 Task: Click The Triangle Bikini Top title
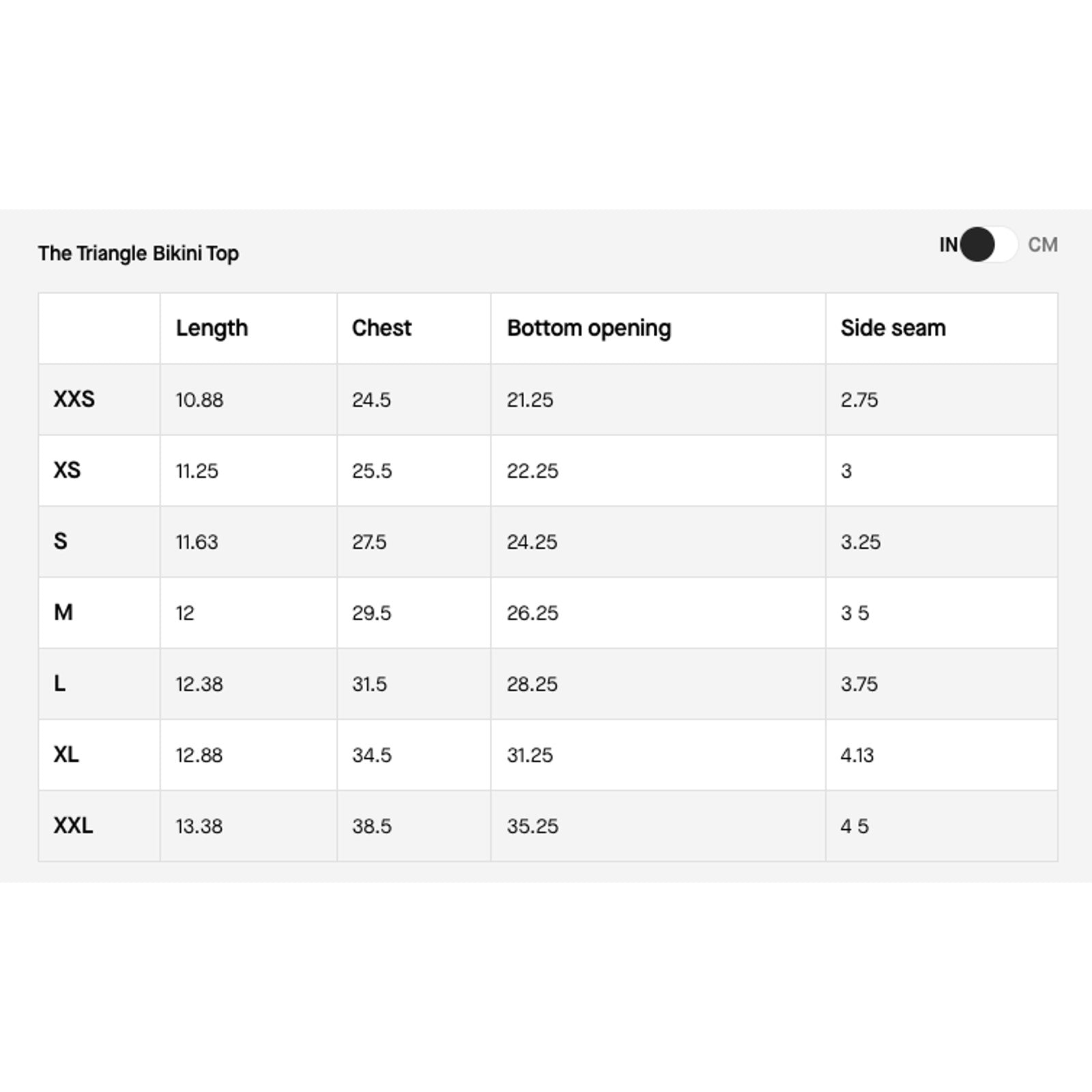tap(139, 253)
